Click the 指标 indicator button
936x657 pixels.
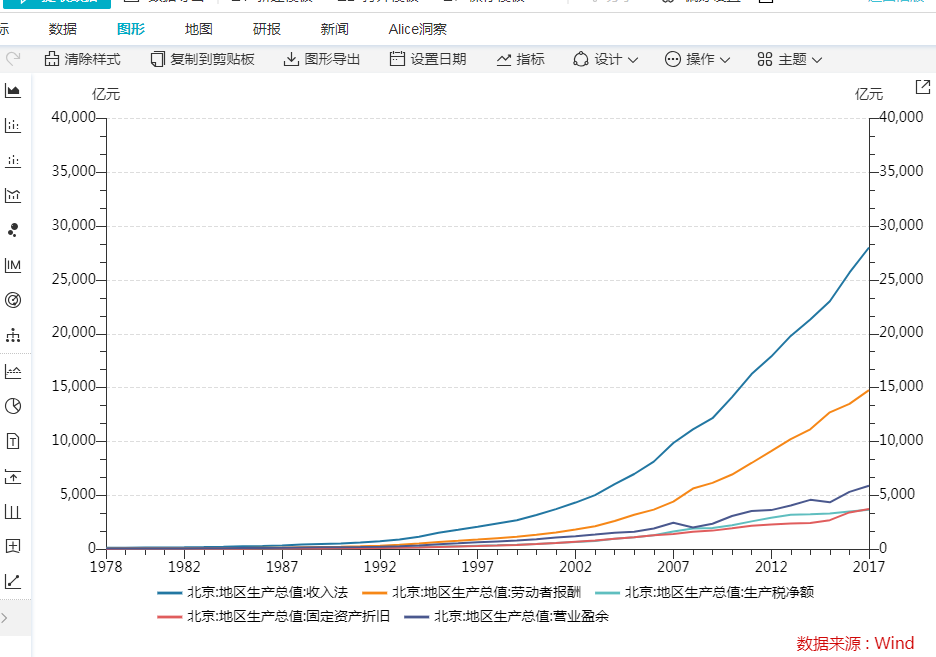coord(521,59)
